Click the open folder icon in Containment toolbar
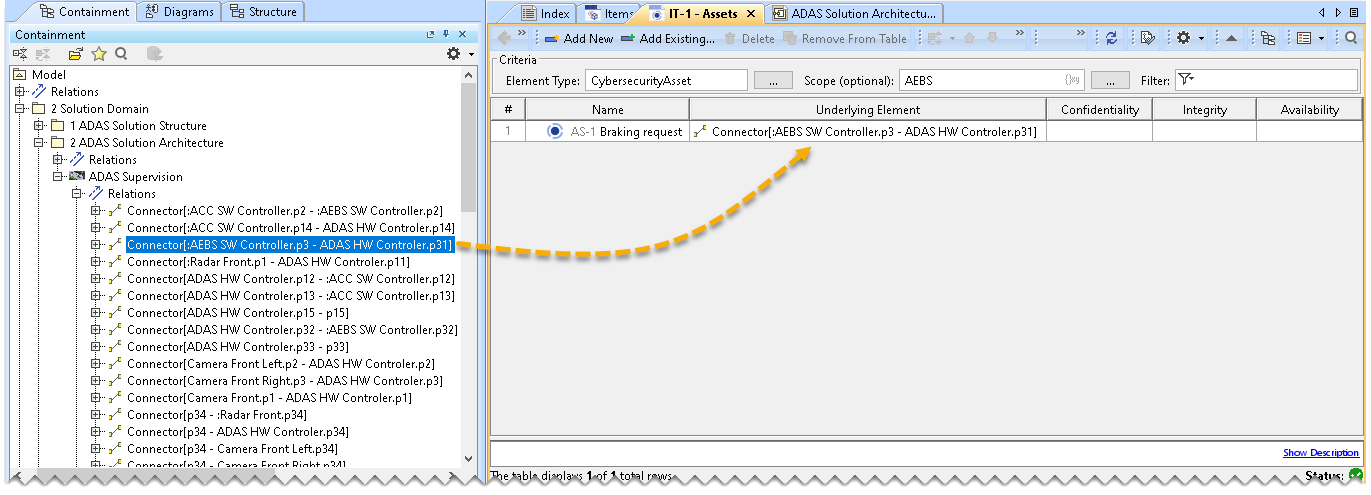This screenshot has height=495, width=1371. pyautogui.click(x=75, y=54)
